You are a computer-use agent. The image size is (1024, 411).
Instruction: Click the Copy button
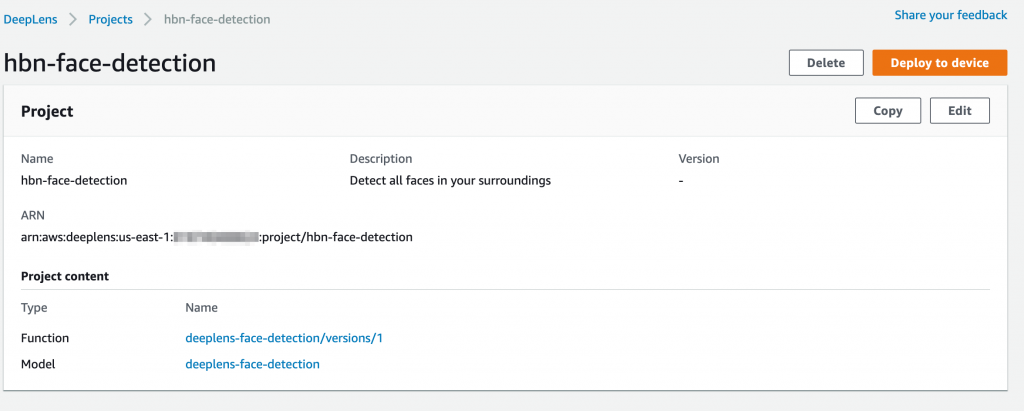(888, 111)
